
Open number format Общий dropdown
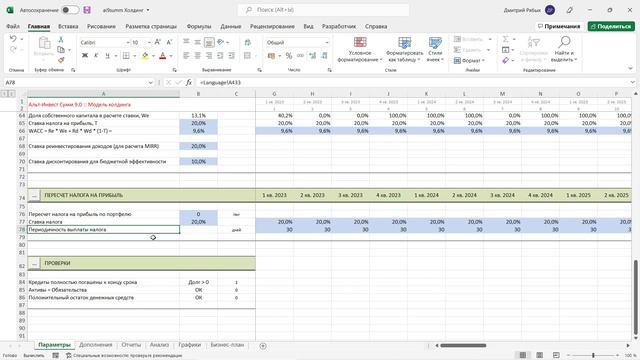[327, 42]
